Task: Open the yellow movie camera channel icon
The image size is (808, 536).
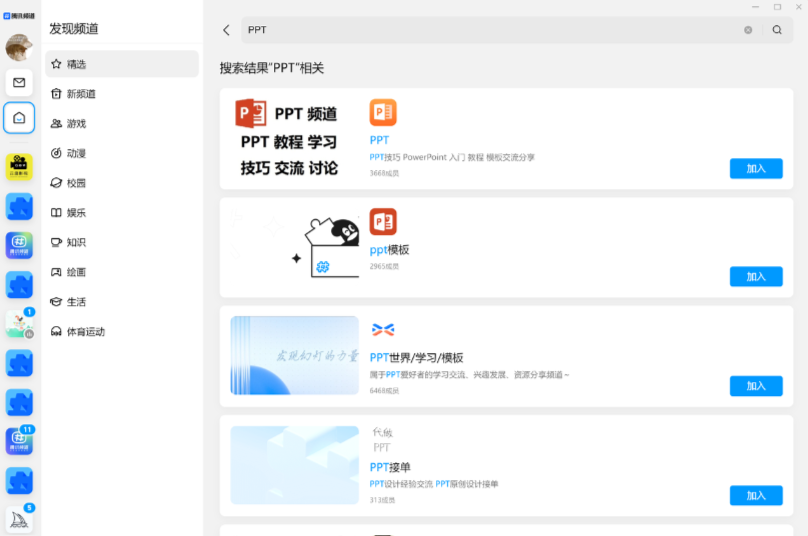Action: click(19, 167)
